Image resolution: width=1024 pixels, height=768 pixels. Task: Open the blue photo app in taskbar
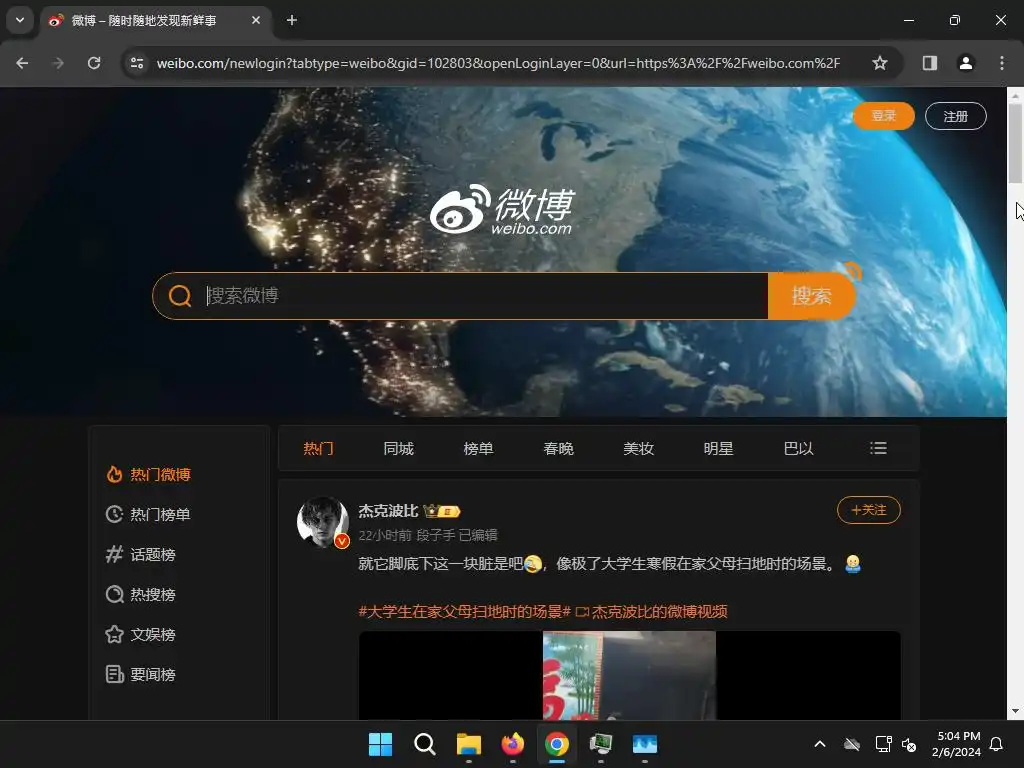tap(645, 744)
